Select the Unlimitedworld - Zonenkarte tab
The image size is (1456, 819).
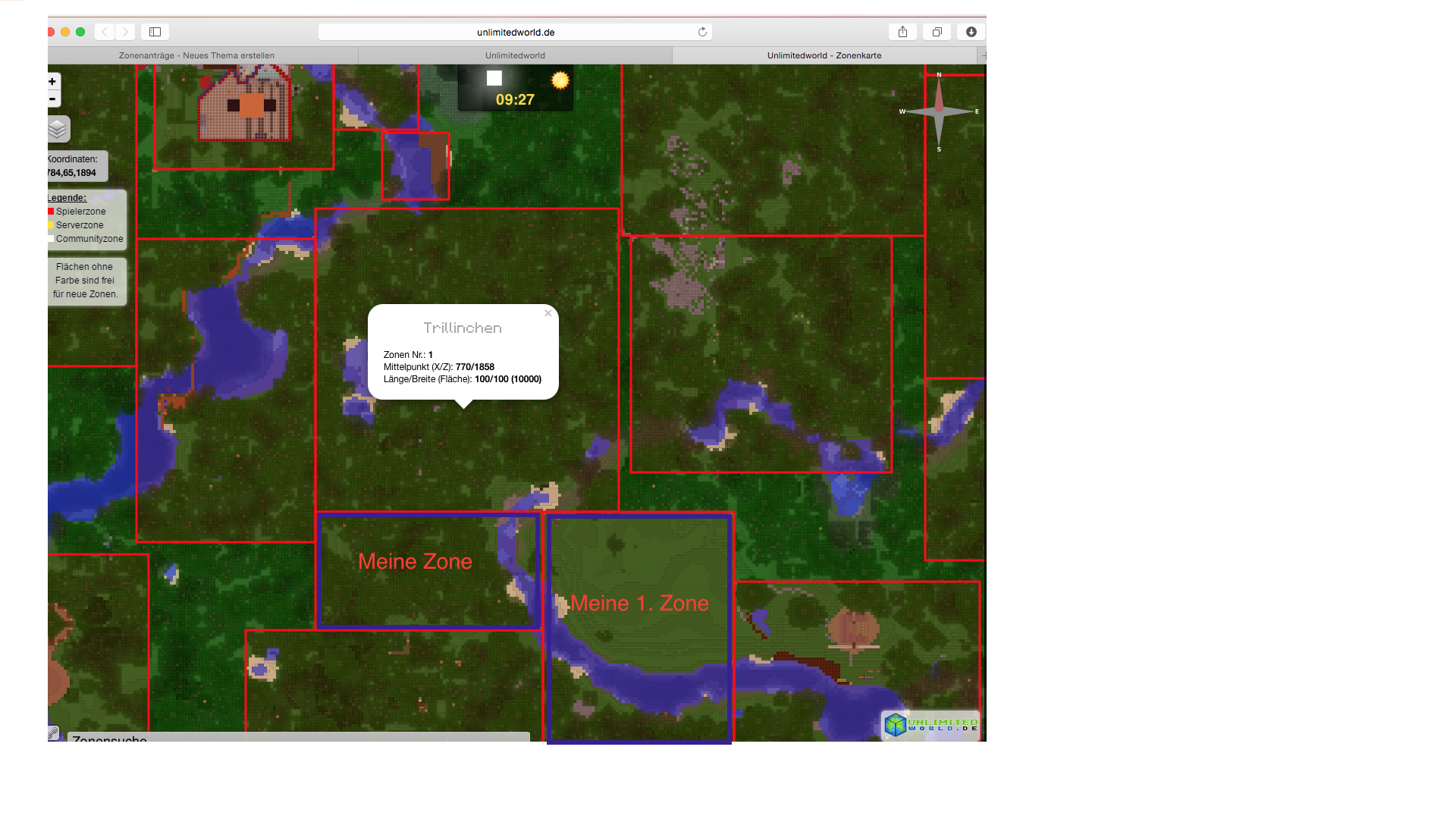pyautogui.click(x=824, y=55)
